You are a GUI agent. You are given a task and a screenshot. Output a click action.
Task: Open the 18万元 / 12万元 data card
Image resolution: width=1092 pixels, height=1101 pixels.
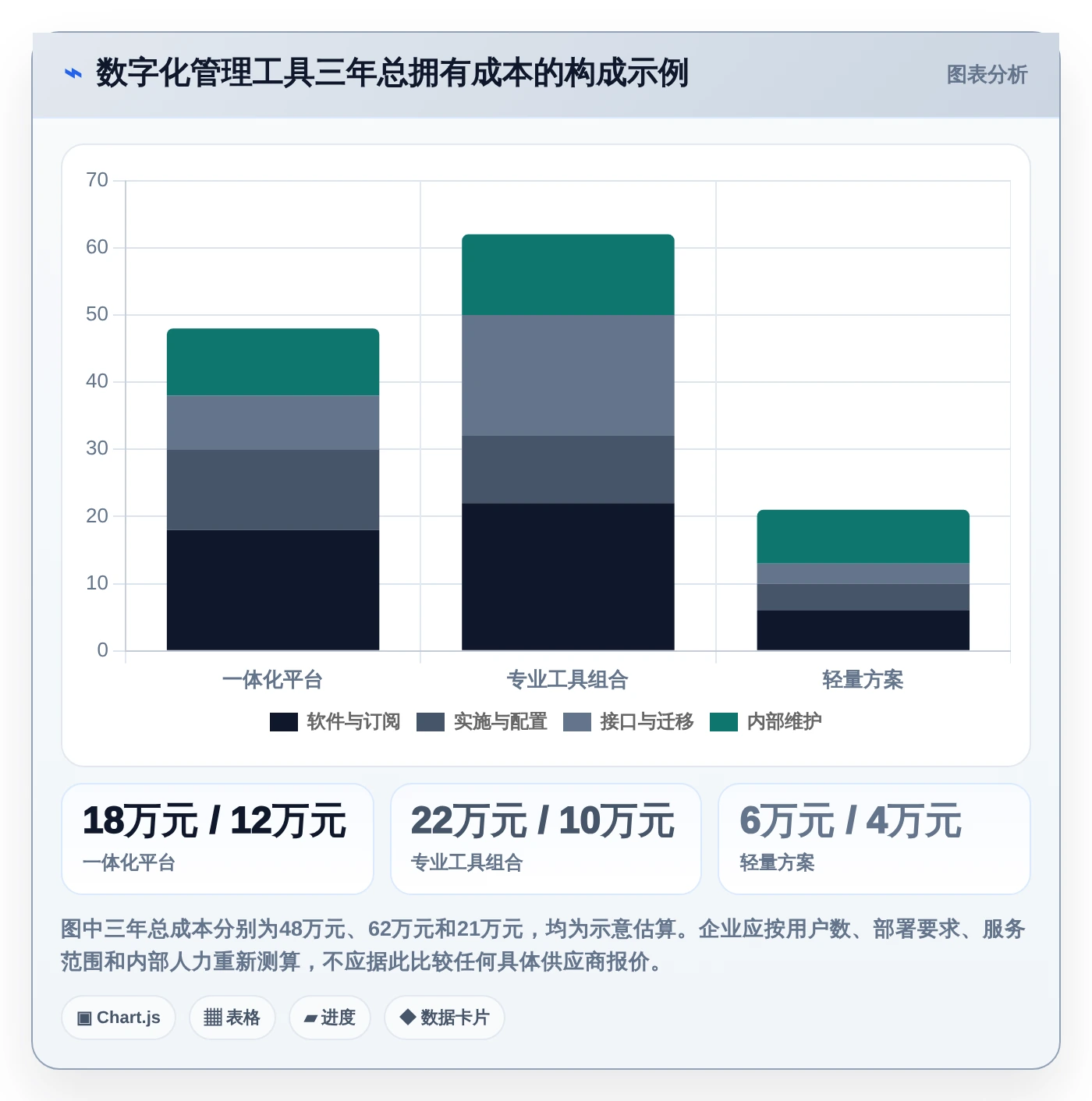tap(218, 839)
